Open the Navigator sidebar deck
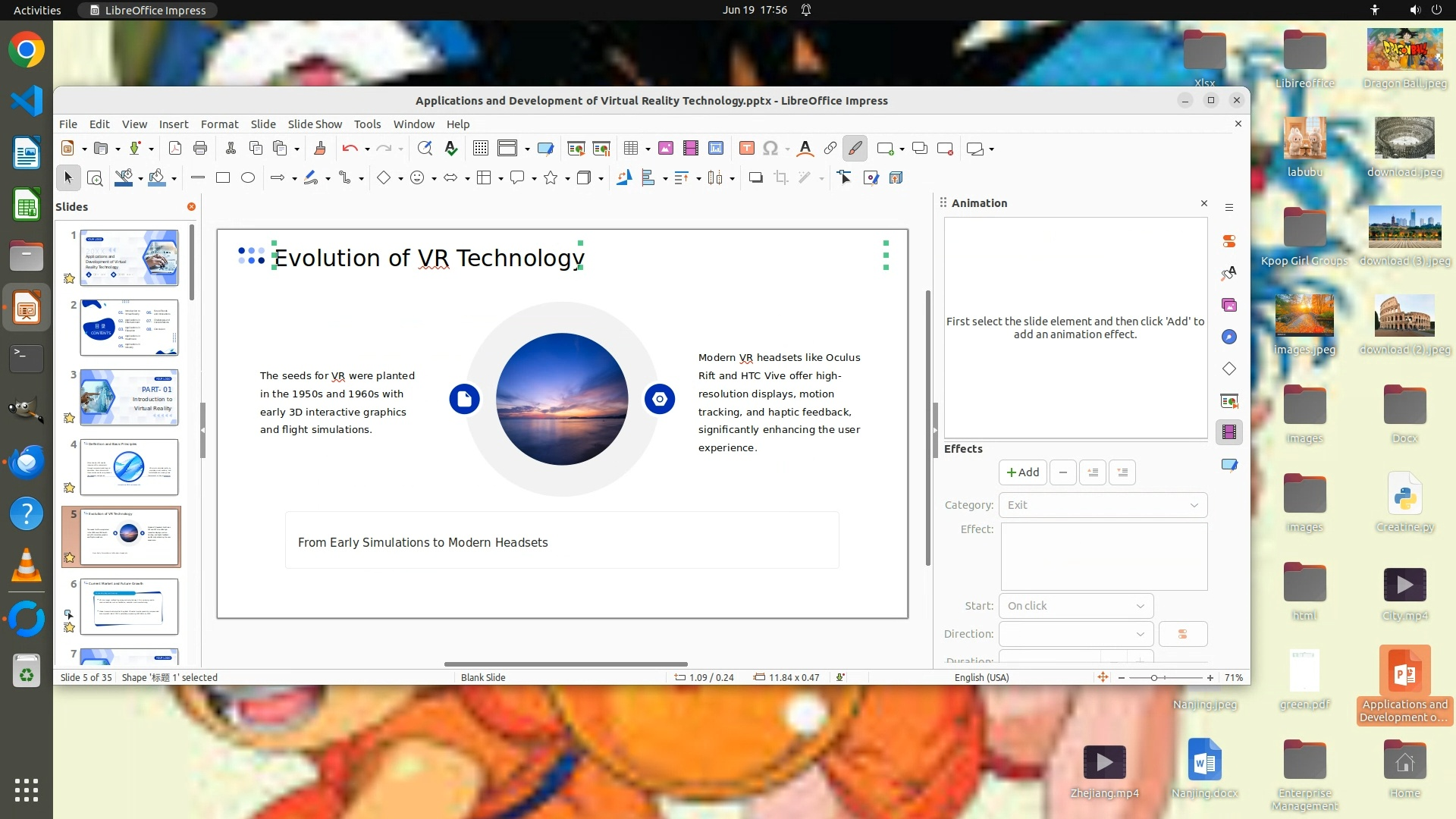1456x819 pixels. point(1229,337)
